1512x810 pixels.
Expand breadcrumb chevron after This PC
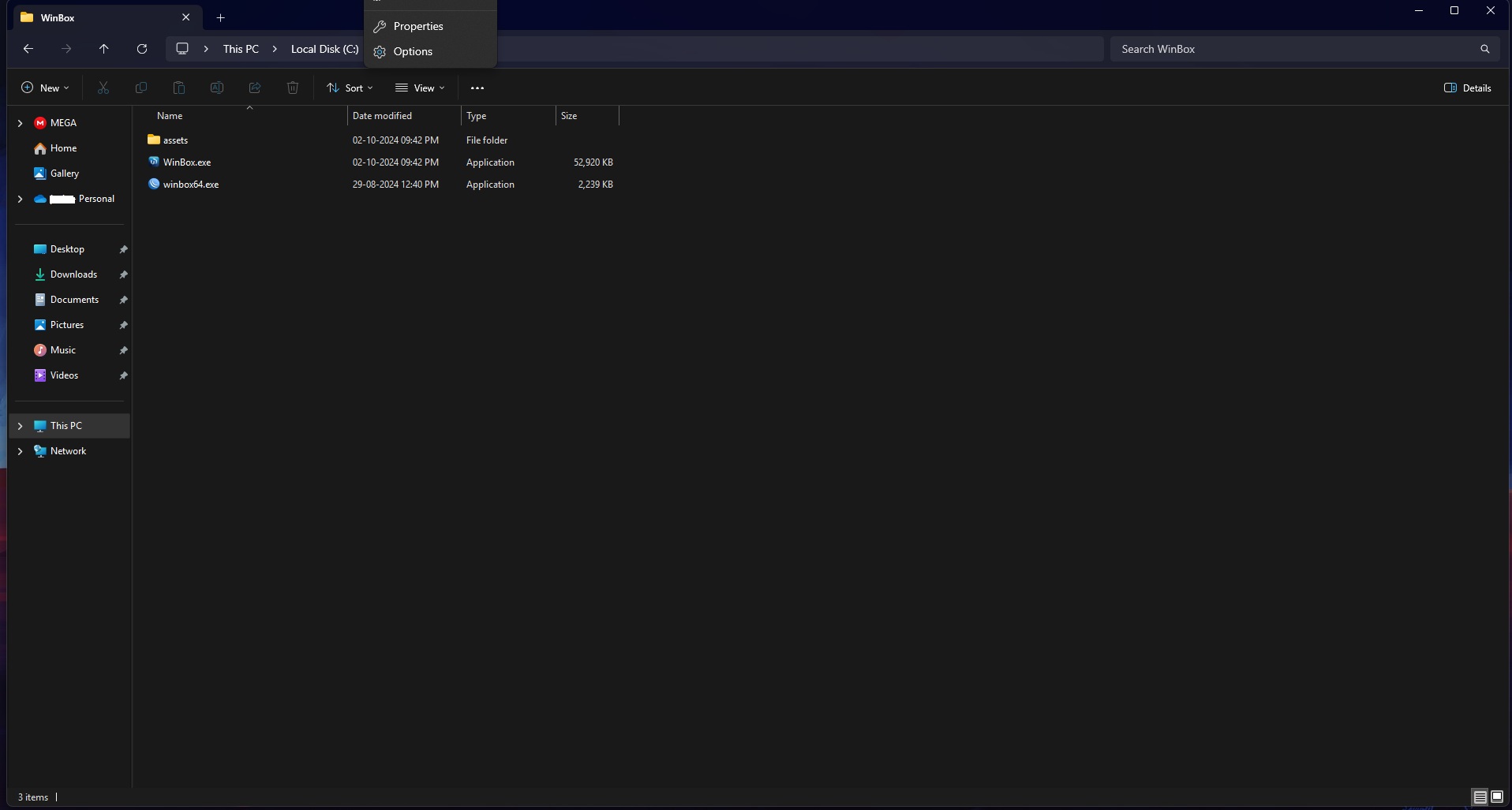[275, 49]
